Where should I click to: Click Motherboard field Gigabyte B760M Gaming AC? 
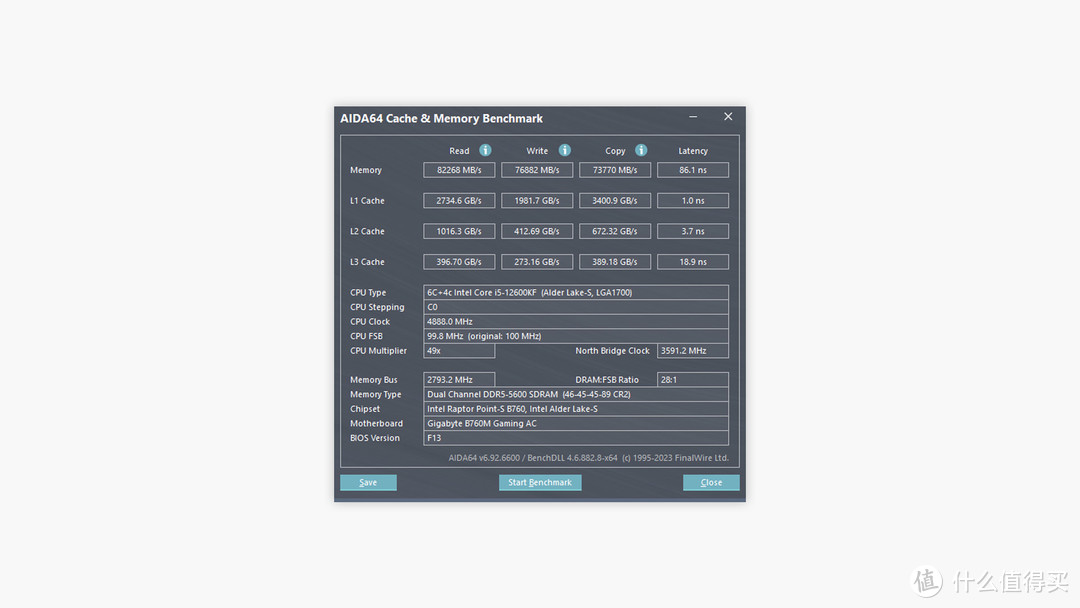click(x=576, y=423)
